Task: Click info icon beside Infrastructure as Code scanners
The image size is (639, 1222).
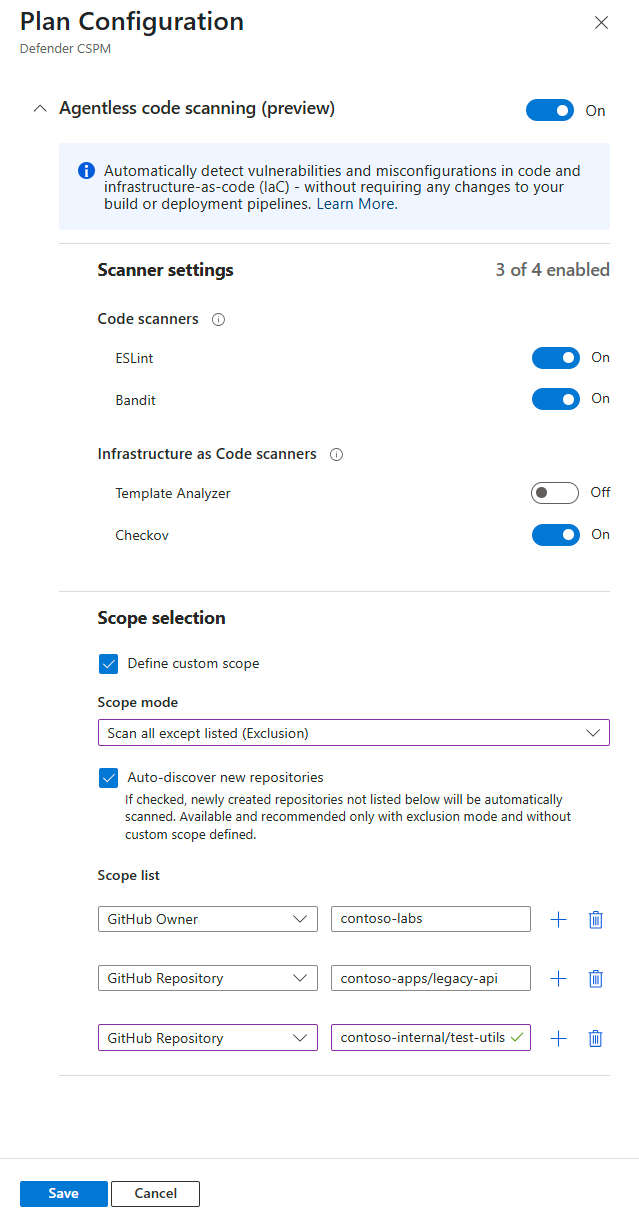Action: click(x=336, y=454)
